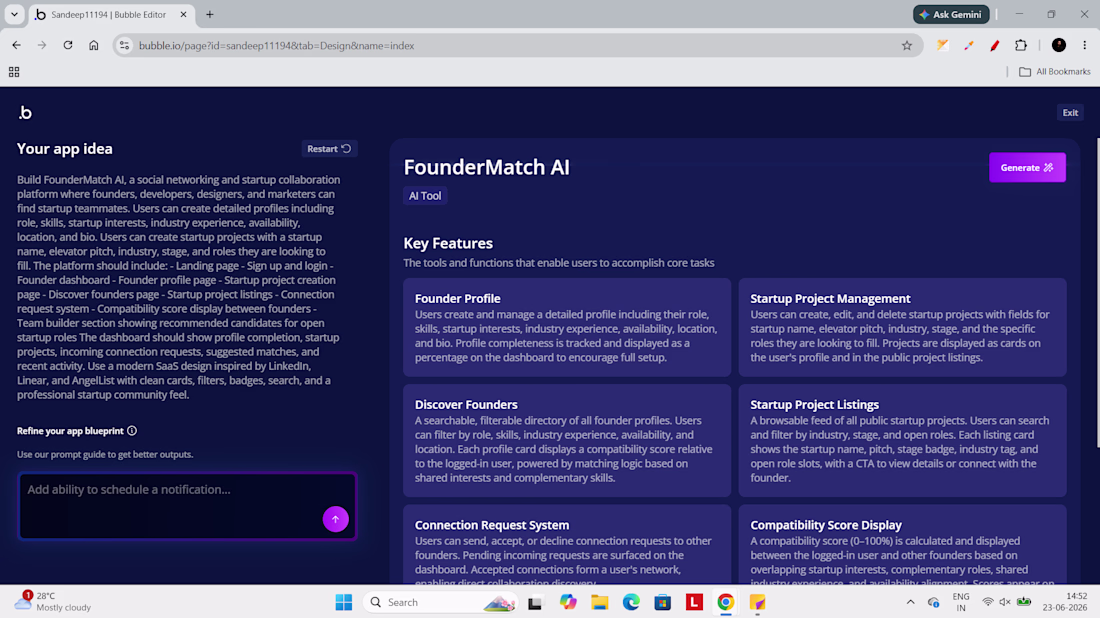Click the Connection Request System heading
This screenshot has width=1100, height=618.
[492, 525]
